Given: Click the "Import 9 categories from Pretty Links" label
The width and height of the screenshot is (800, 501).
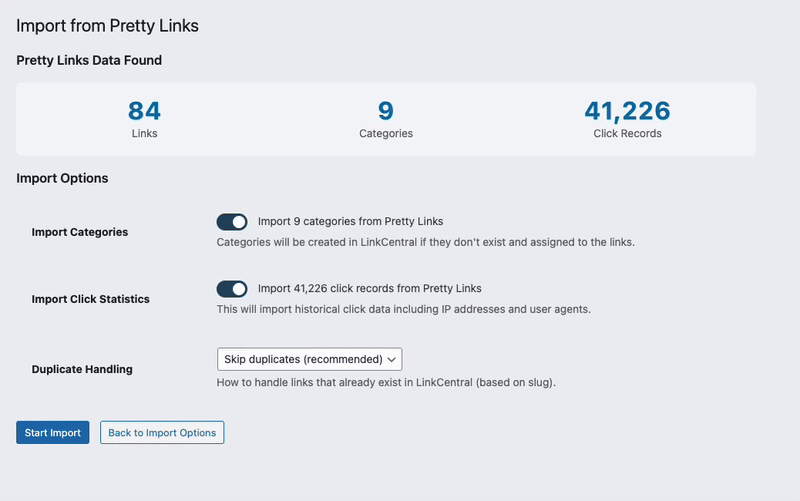Looking at the screenshot, I should coord(350,221).
